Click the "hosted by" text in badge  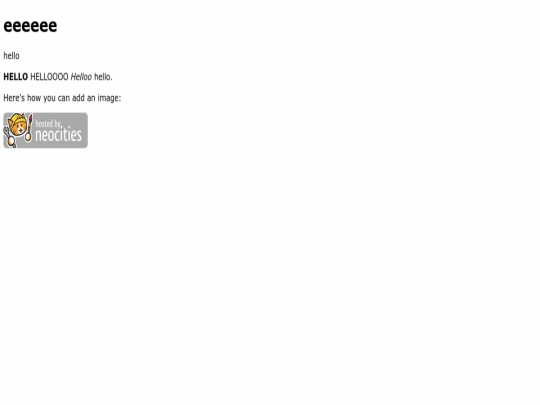pos(48,124)
